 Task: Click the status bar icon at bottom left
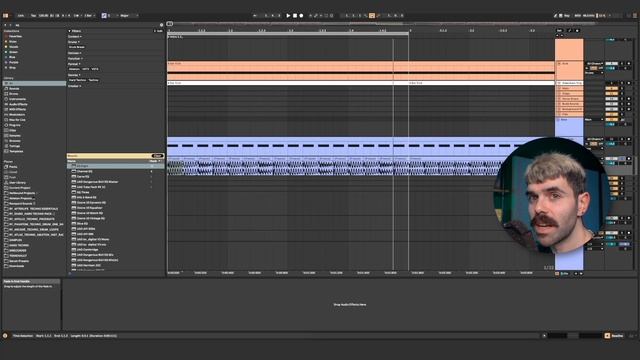point(5,336)
